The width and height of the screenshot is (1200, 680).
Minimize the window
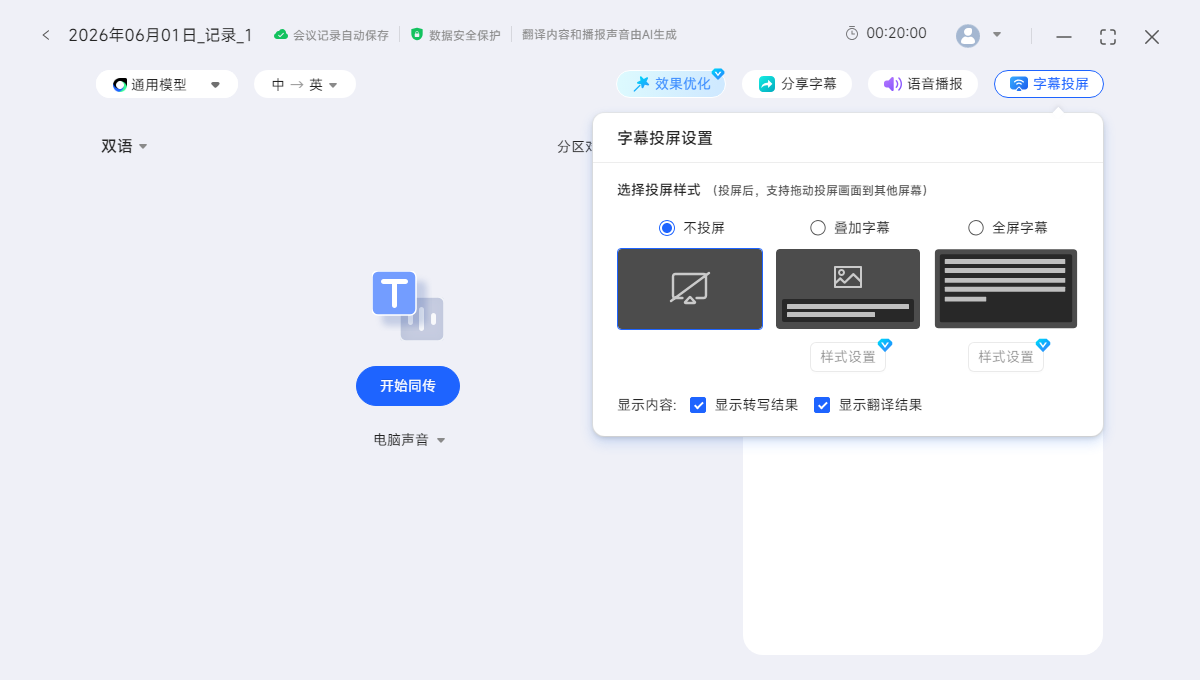(x=1064, y=37)
